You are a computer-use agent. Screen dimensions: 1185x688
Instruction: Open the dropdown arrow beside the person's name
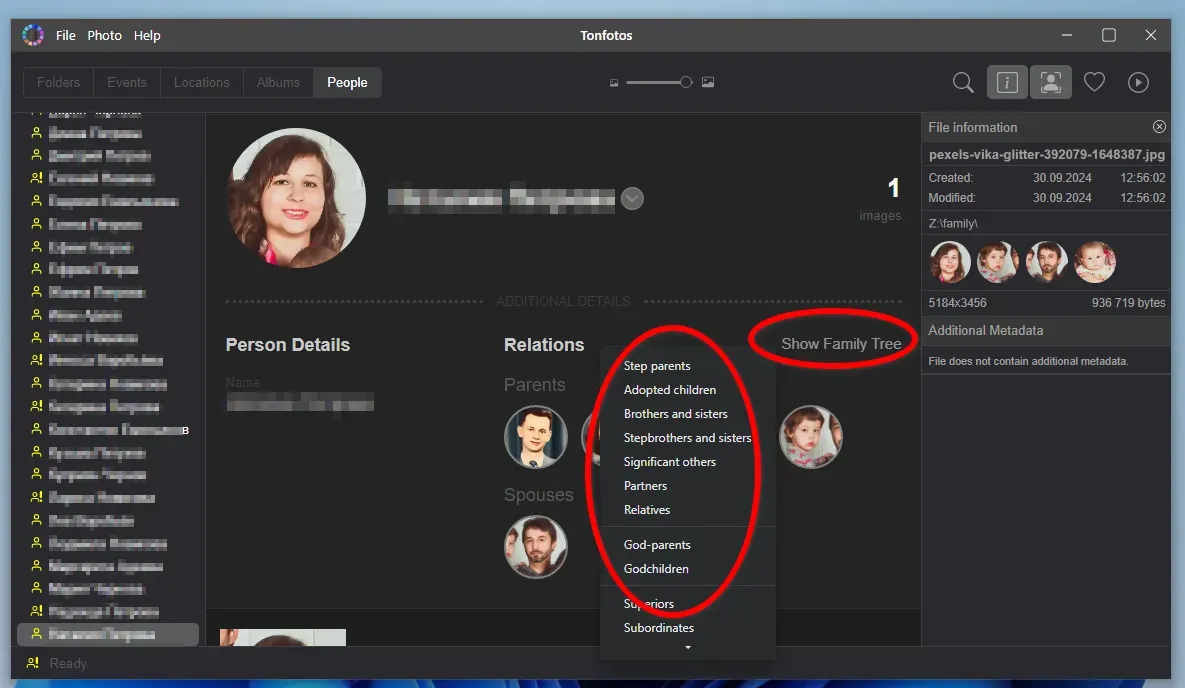[632, 198]
